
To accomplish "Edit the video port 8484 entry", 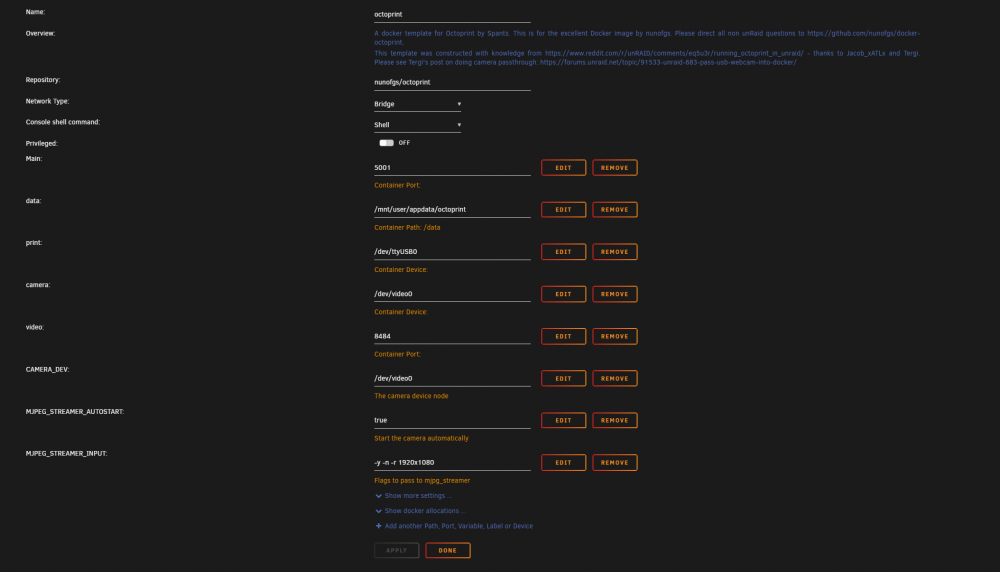I will click(563, 336).
